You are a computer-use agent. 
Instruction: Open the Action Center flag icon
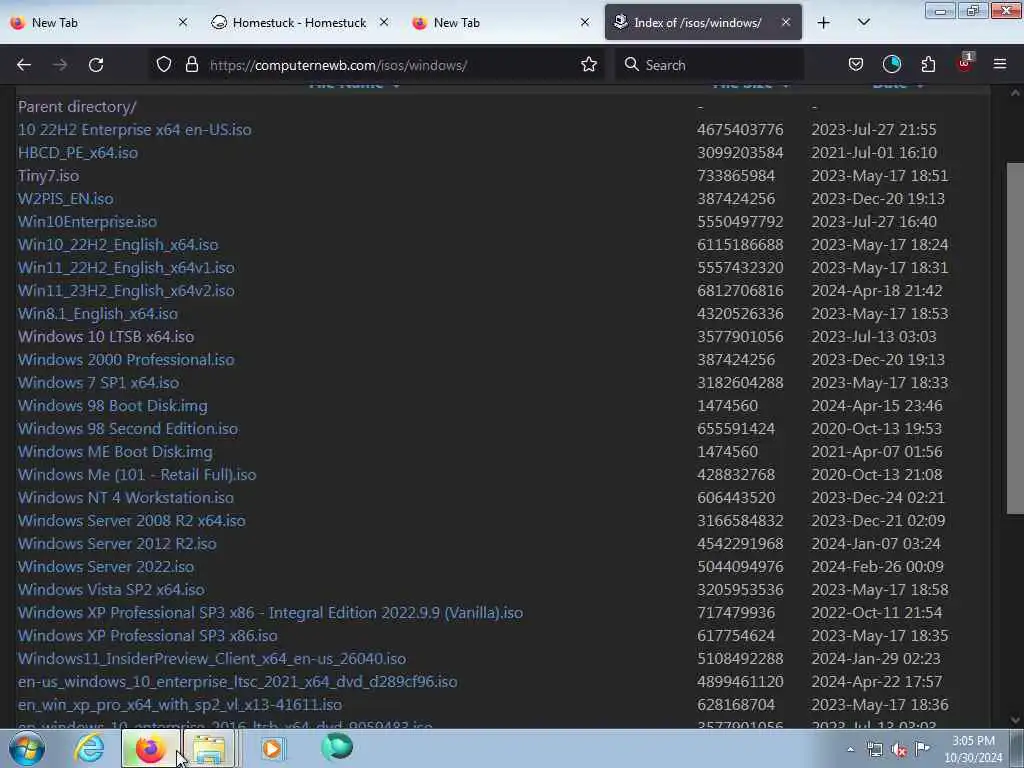click(922, 748)
